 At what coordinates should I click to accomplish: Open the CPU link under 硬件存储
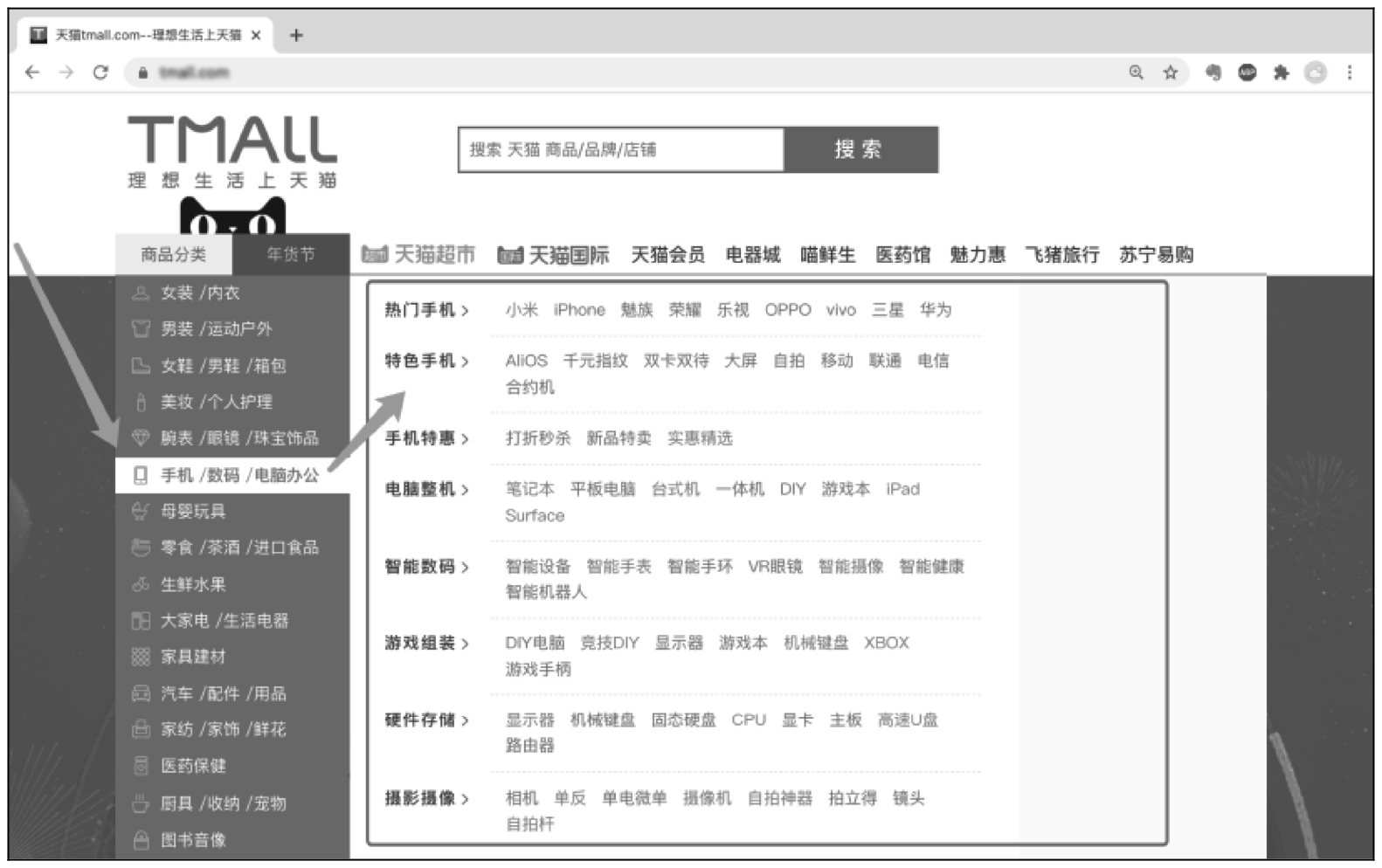tap(749, 720)
